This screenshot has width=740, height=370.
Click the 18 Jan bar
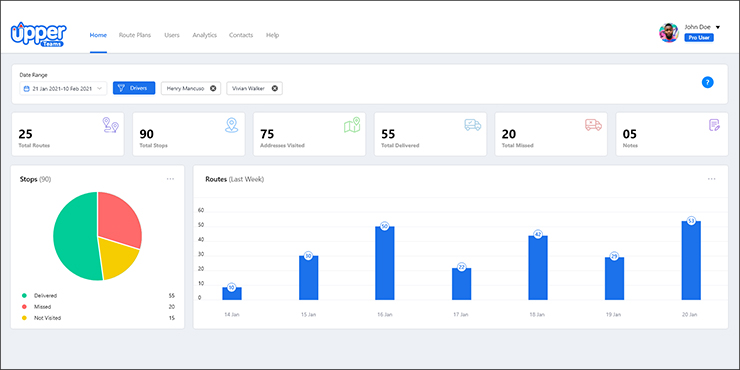[538, 268]
